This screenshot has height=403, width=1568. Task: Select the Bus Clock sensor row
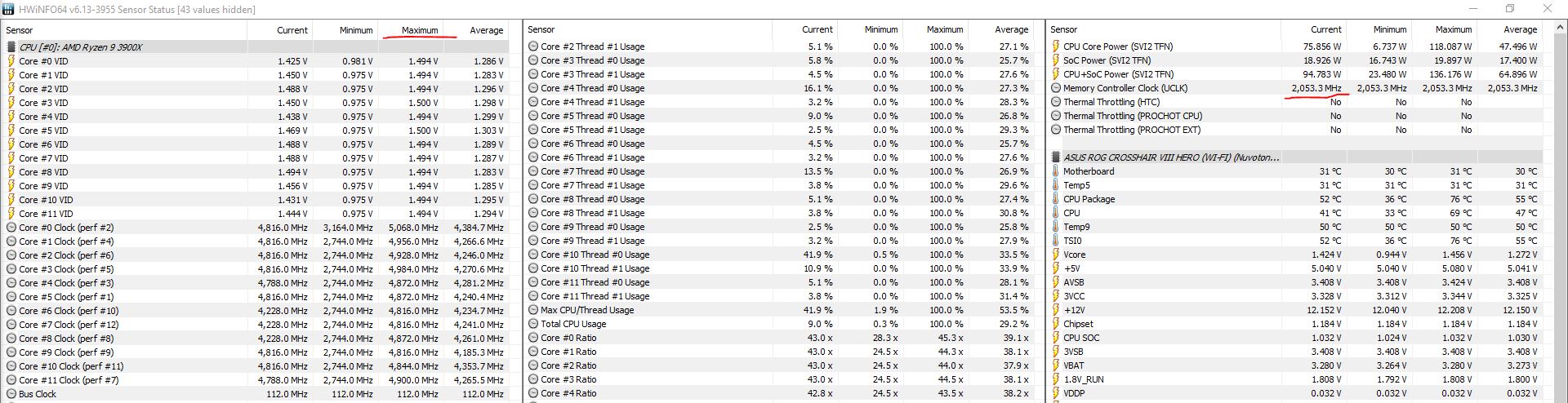pyautogui.click(x=38, y=394)
